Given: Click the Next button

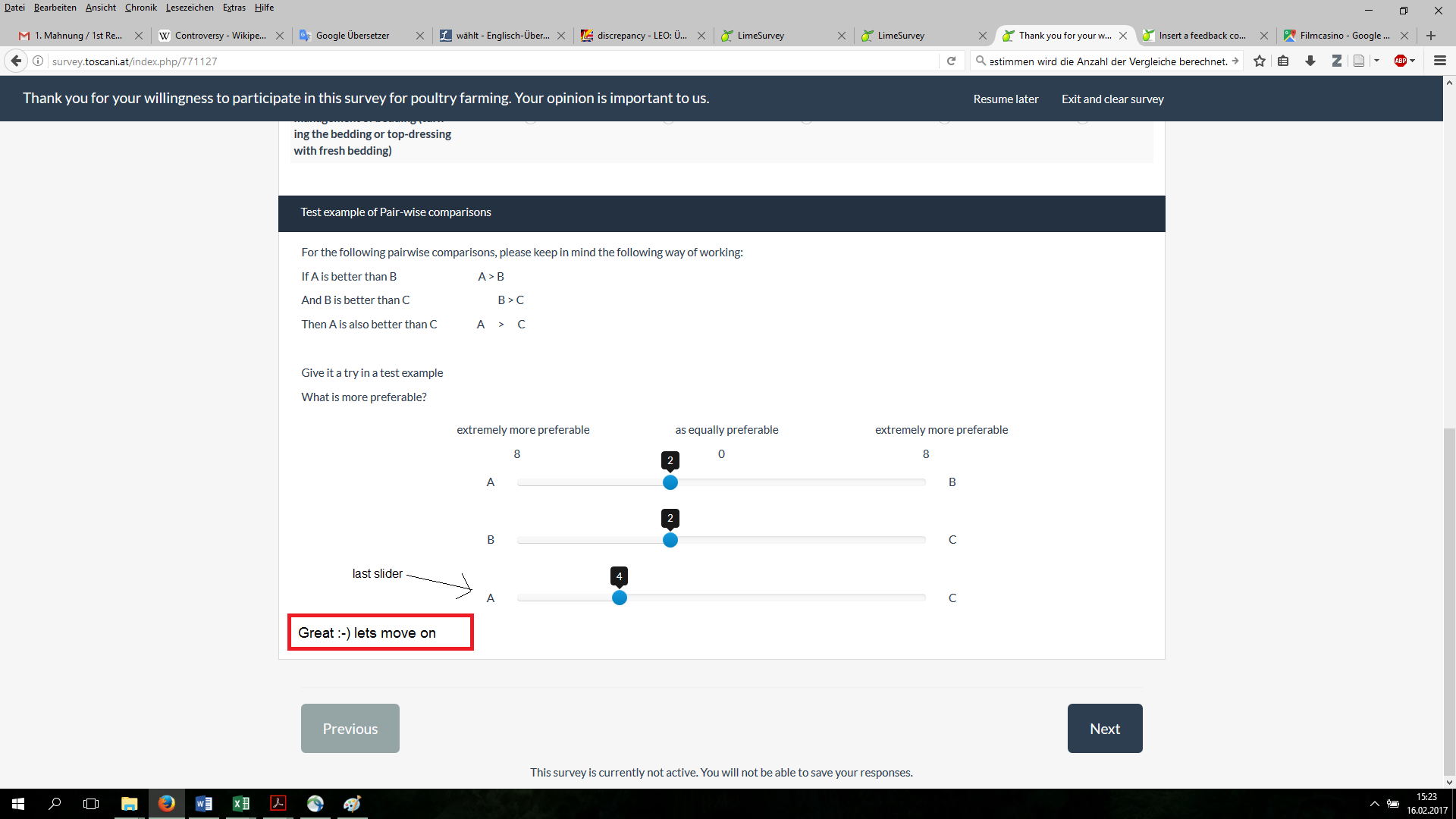Looking at the screenshot, I should [x=1104, y=728].
